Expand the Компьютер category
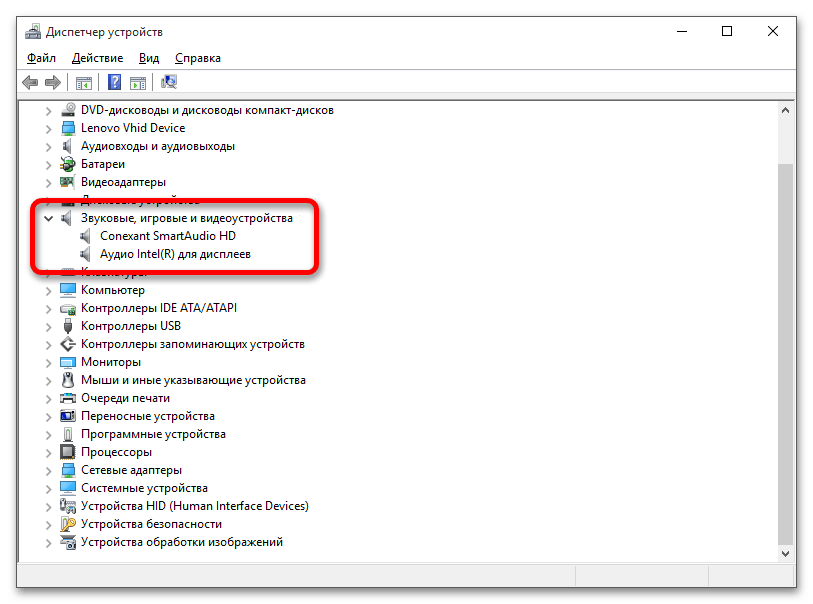The width and height of the screenshot is (813, 604). (x=48, y=291)
